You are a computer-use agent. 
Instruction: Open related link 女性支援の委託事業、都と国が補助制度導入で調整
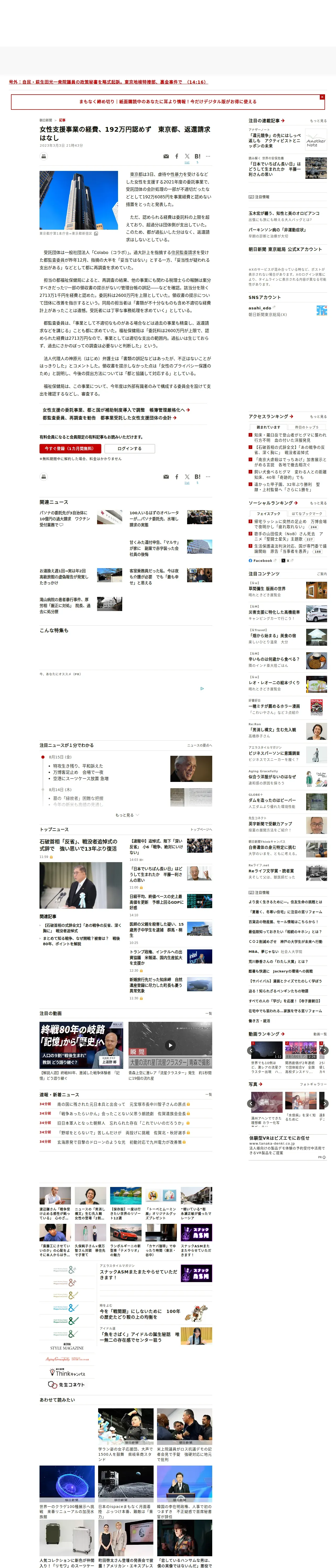coord(116,410)
